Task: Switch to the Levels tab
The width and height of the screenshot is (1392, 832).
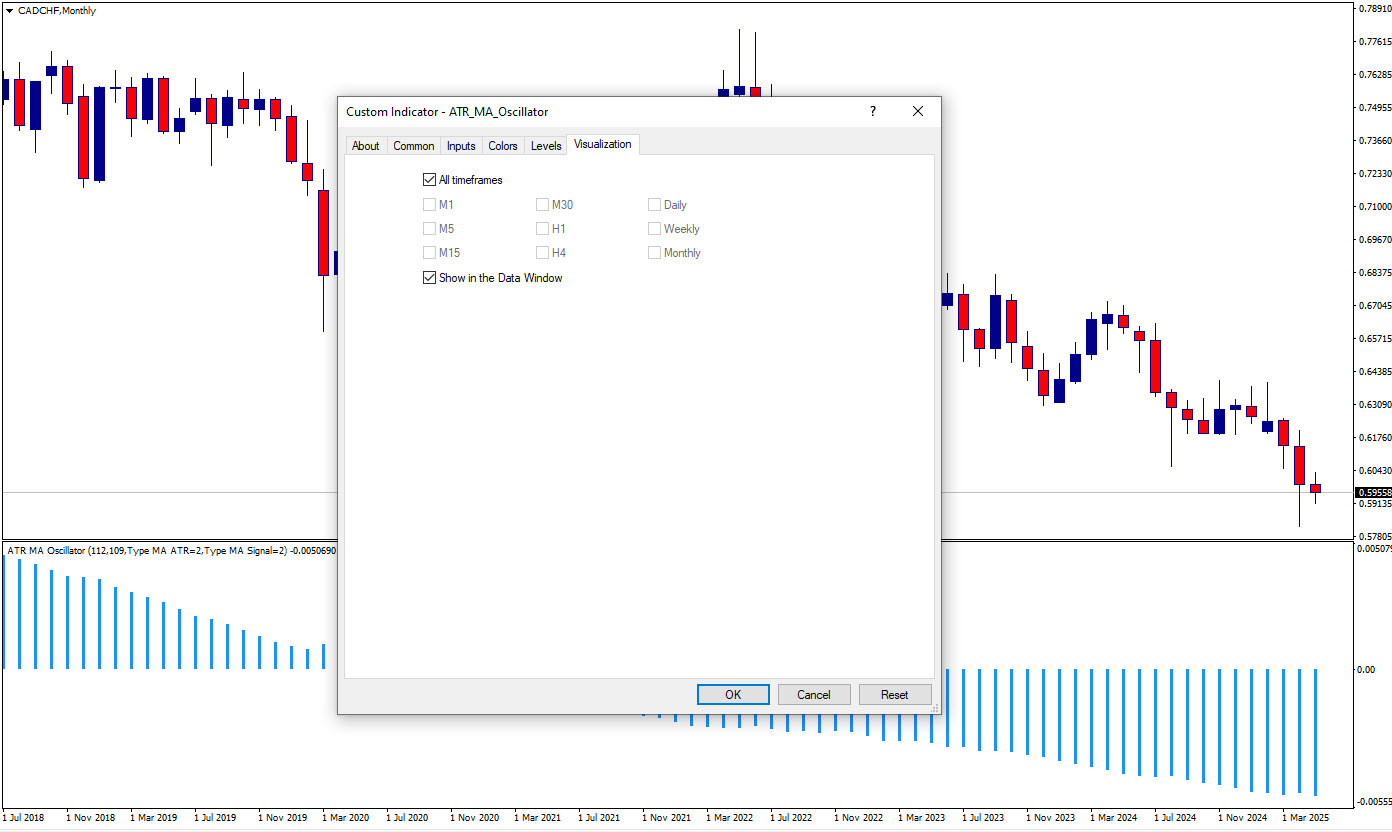Action: 546,146
